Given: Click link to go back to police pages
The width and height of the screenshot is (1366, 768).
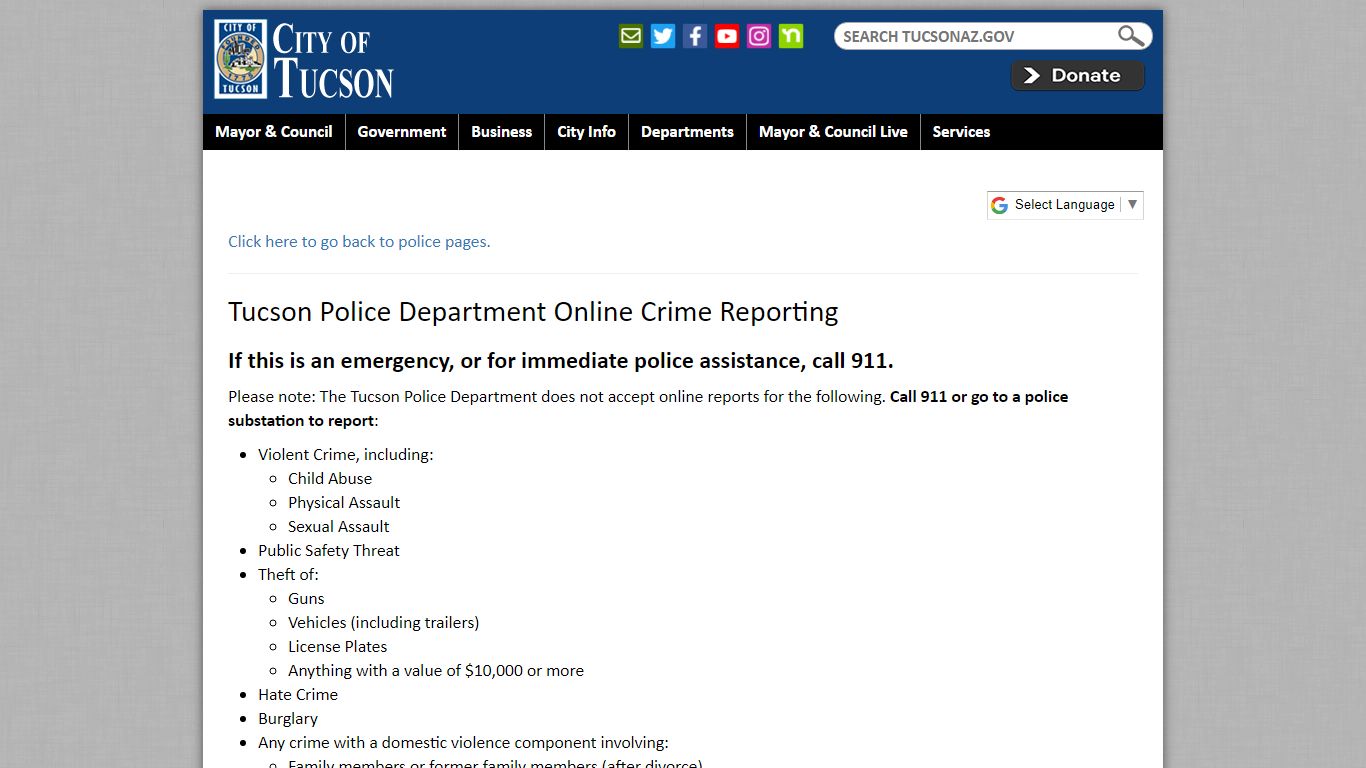Looking at the screenshot, I should pos(359,242).
